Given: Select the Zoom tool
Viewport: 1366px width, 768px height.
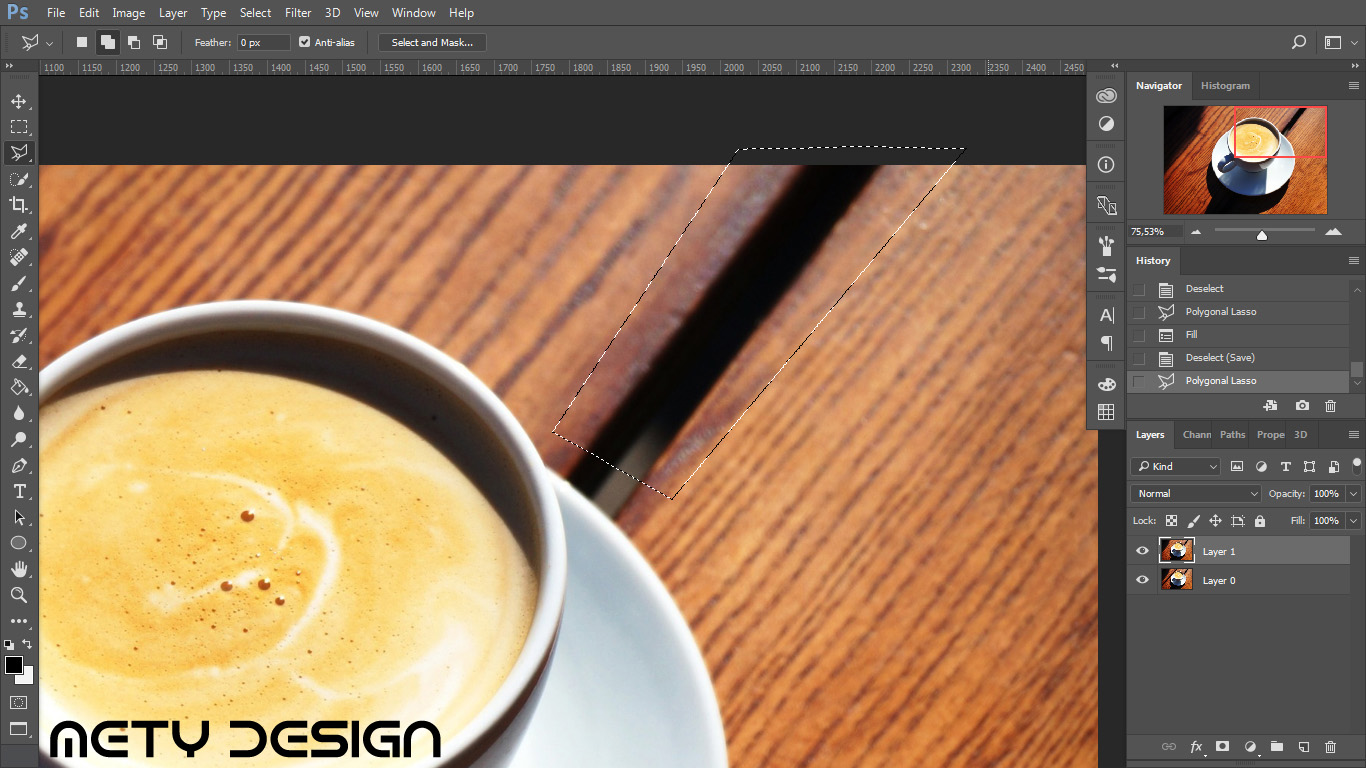Looking at the screenshot, I should tap(19, 595).
